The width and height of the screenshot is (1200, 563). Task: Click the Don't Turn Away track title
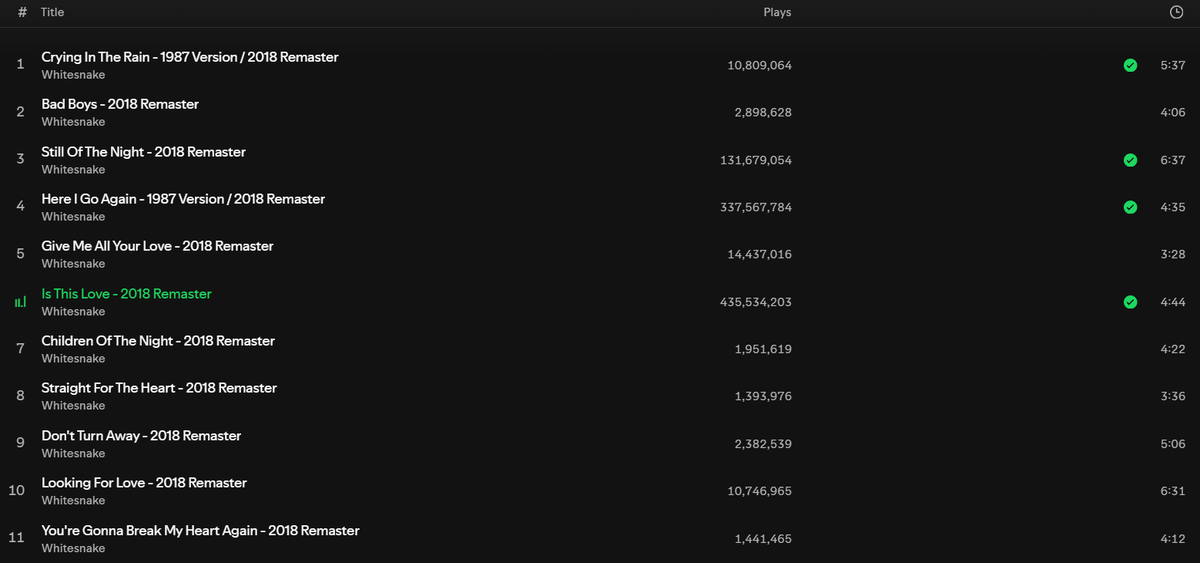pos(141,436)
